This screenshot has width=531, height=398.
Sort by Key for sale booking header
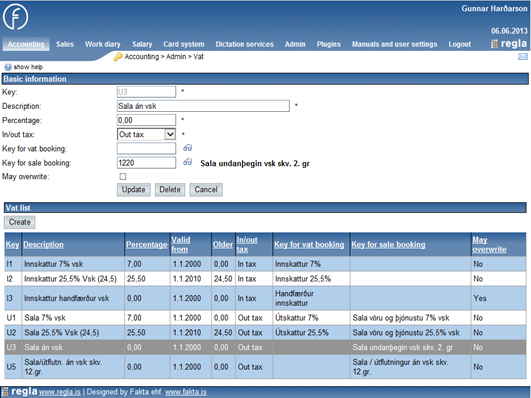pos(388,245)
